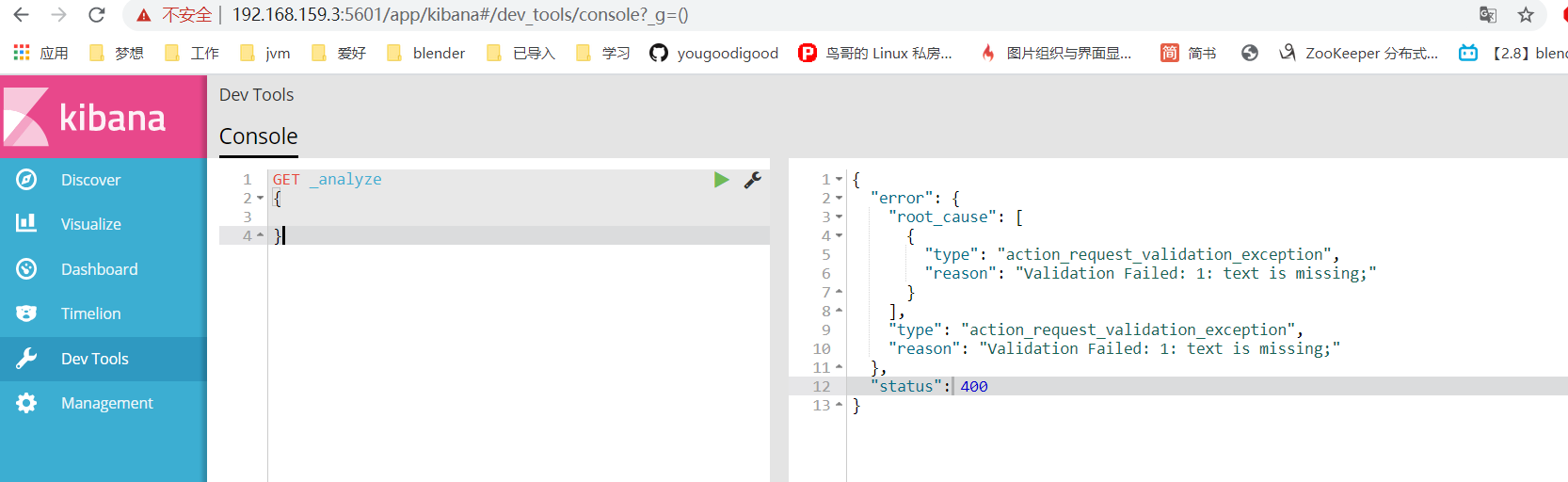Bookmark this page with the star icon
Screen dimensions: 1568x482
coord(1526,15)
